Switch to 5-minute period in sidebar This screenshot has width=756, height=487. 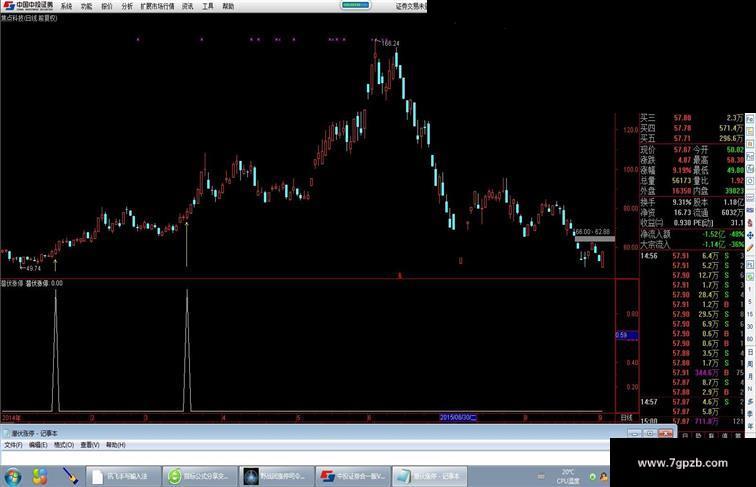tap(750, 301)
